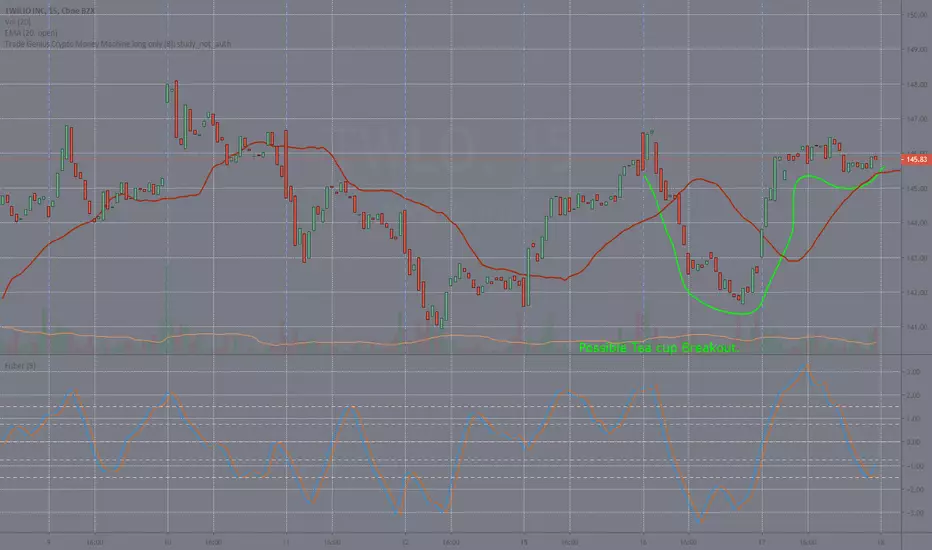Image resolution: width=932 pixels, height=550 pixels.
Task: Click the 'Possible Tea cup Breakout.' annotation text
Action: [659, 348]
